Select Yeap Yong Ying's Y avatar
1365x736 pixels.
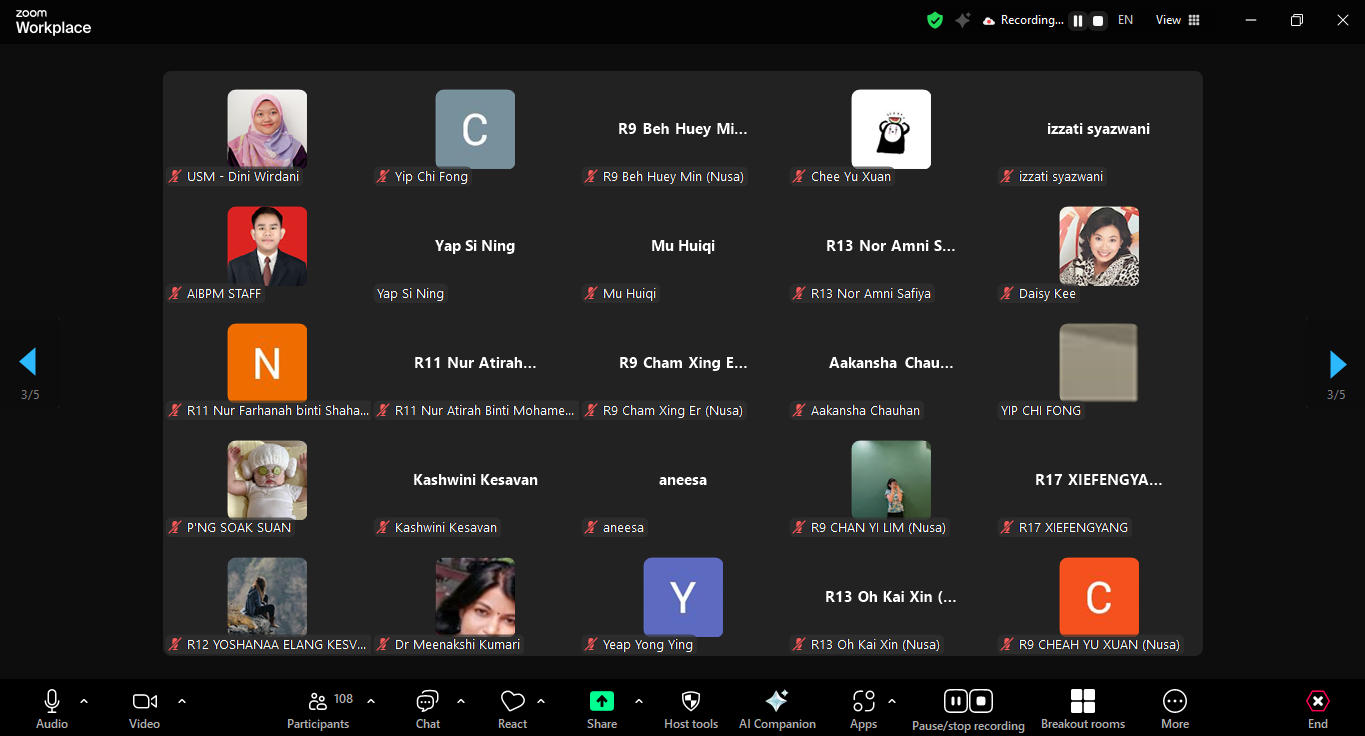[x=683, y=597]
